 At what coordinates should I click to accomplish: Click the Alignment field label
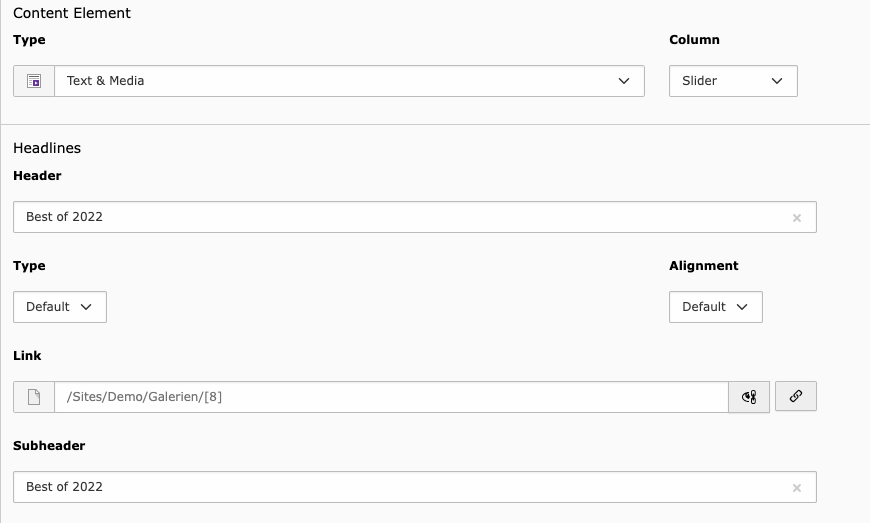pyautogui.click(x=703, y=266)
